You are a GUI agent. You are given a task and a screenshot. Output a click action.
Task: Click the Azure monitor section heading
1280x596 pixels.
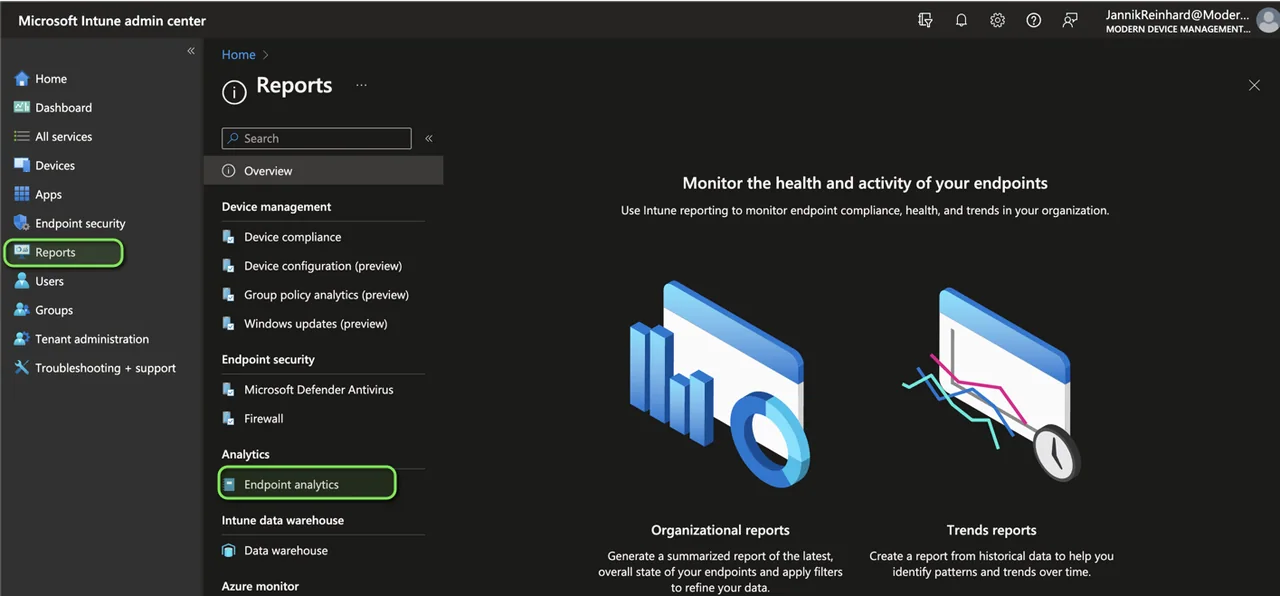[x=260, y=587]
